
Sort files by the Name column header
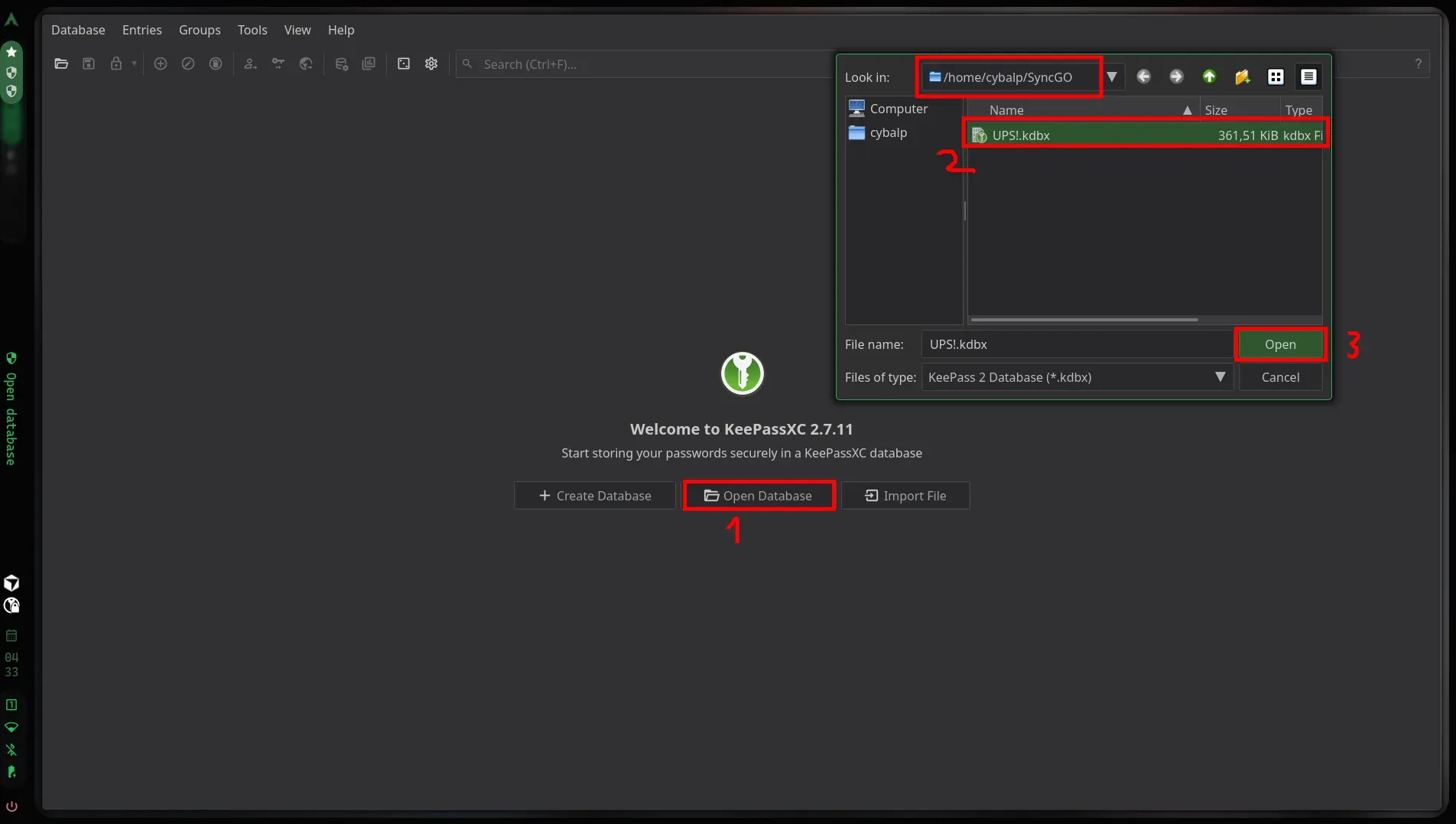point(1083,110)
